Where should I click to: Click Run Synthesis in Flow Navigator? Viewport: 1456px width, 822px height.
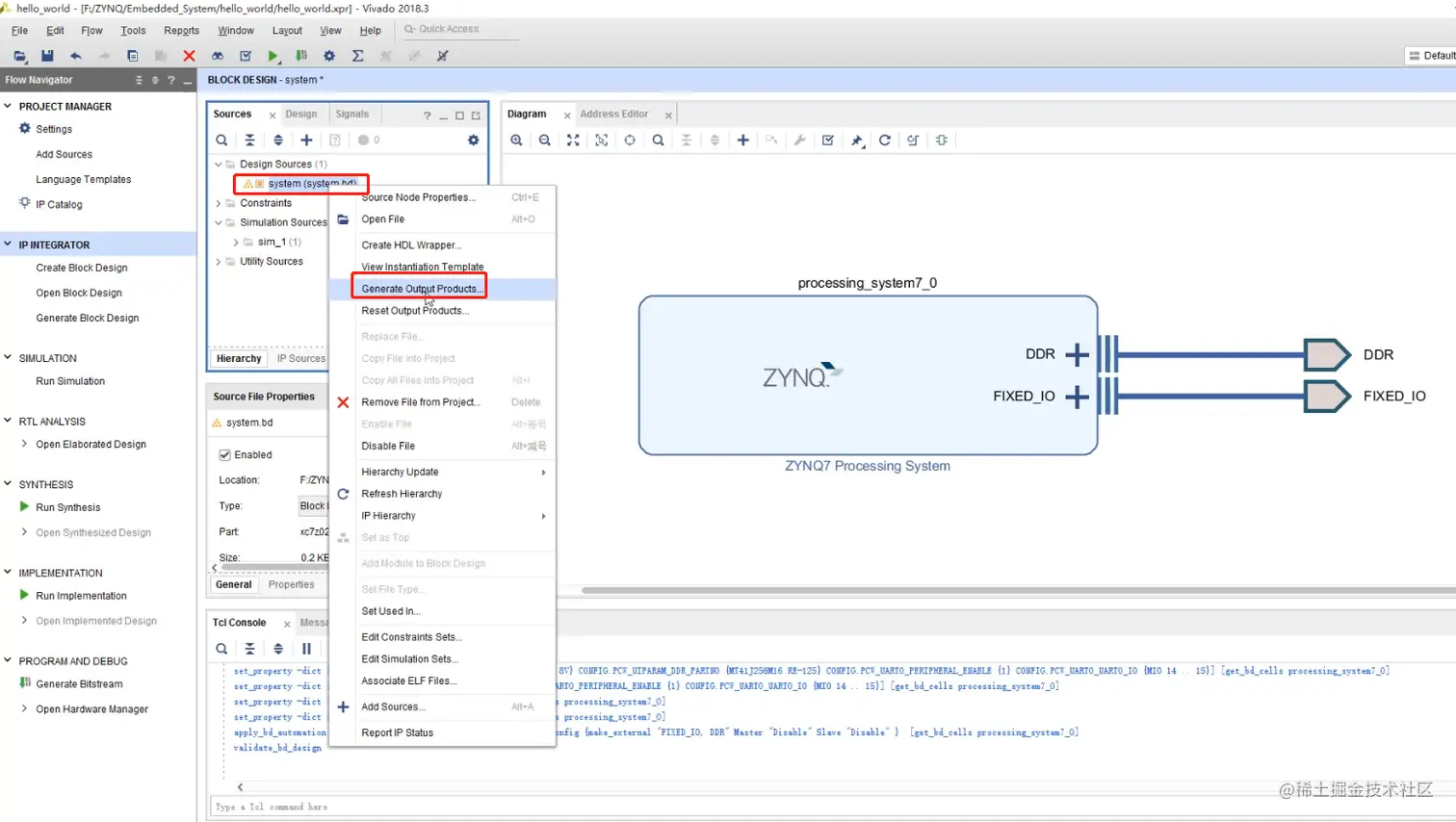tap(68, 507)
